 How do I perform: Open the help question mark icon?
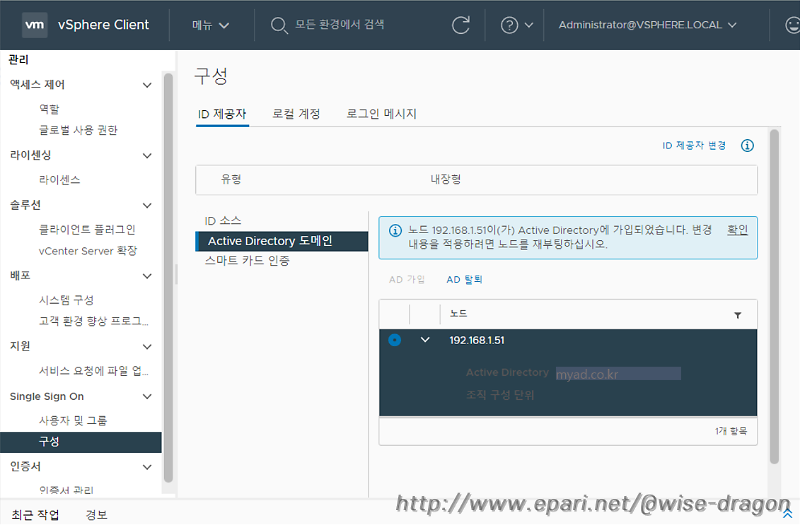[509, 25]
